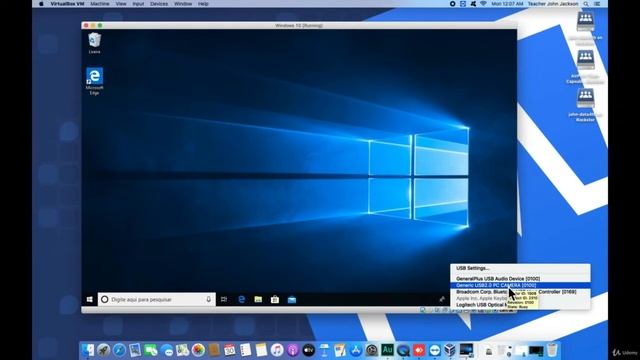This screenshot has height=360, width=640.
Task: Open Photos app in the Dock
Action: 198,350
